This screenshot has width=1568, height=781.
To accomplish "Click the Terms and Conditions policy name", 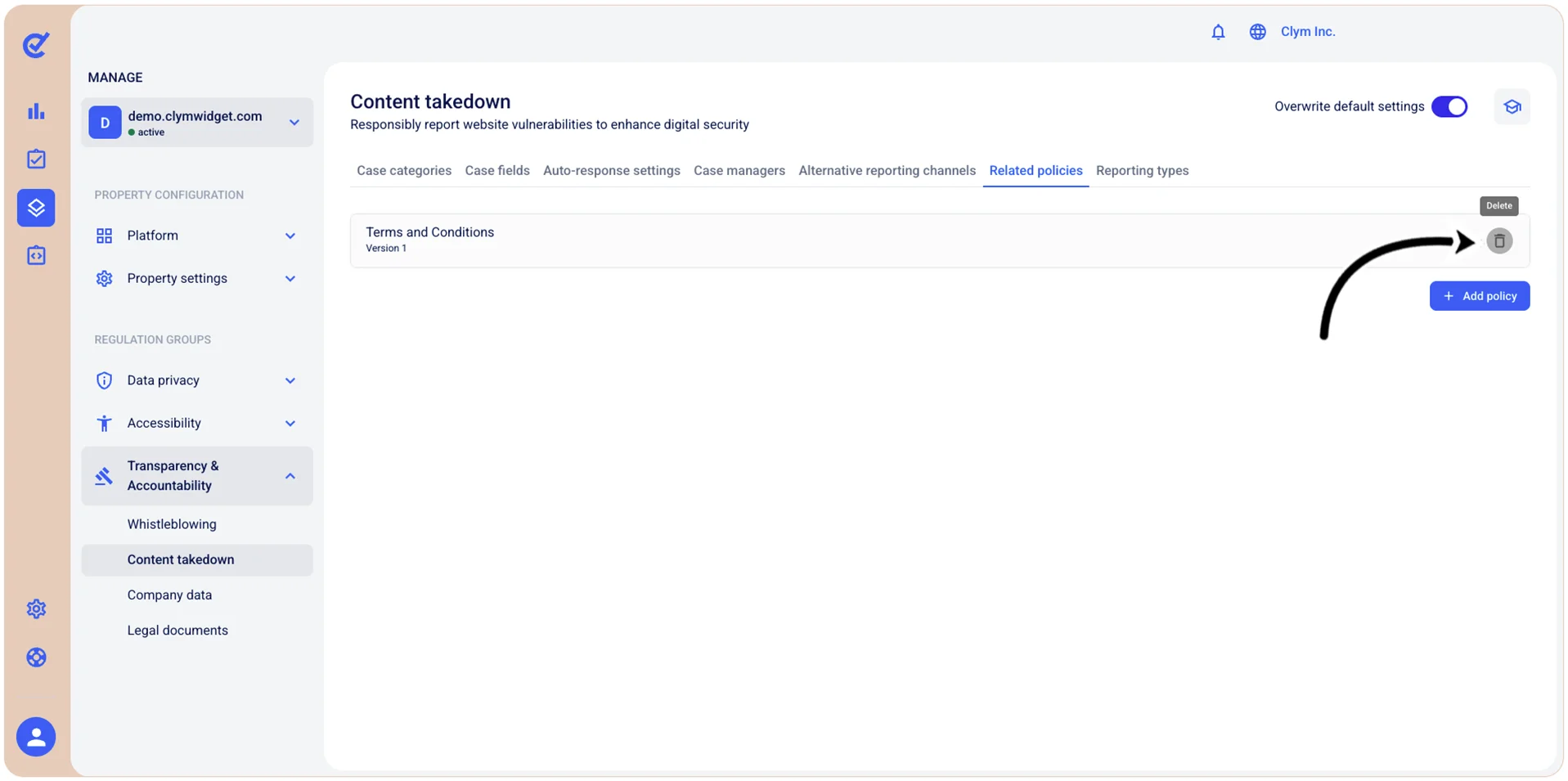I will [x=430, y=232].
